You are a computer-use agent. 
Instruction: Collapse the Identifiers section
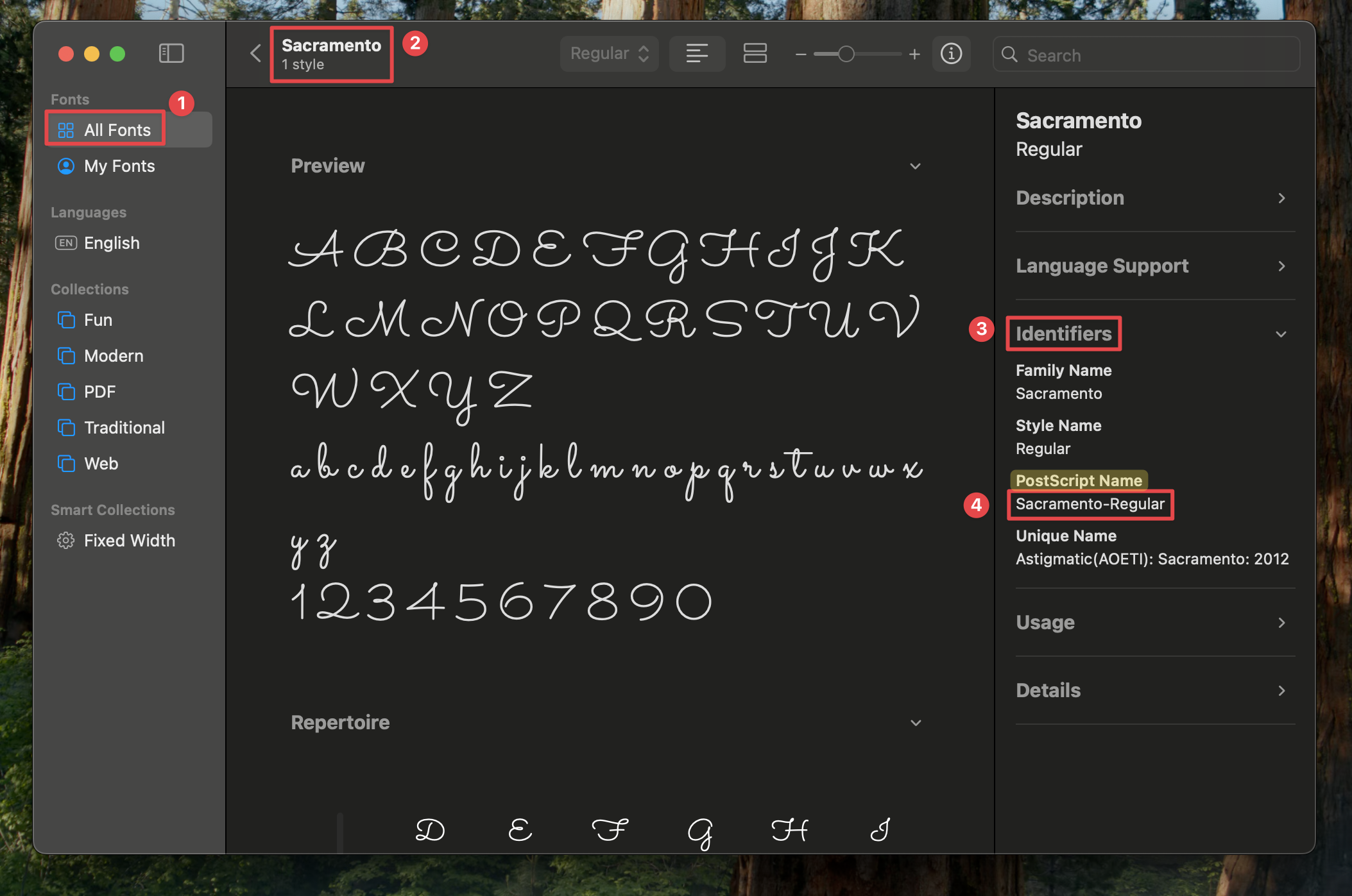point(1281,334)
